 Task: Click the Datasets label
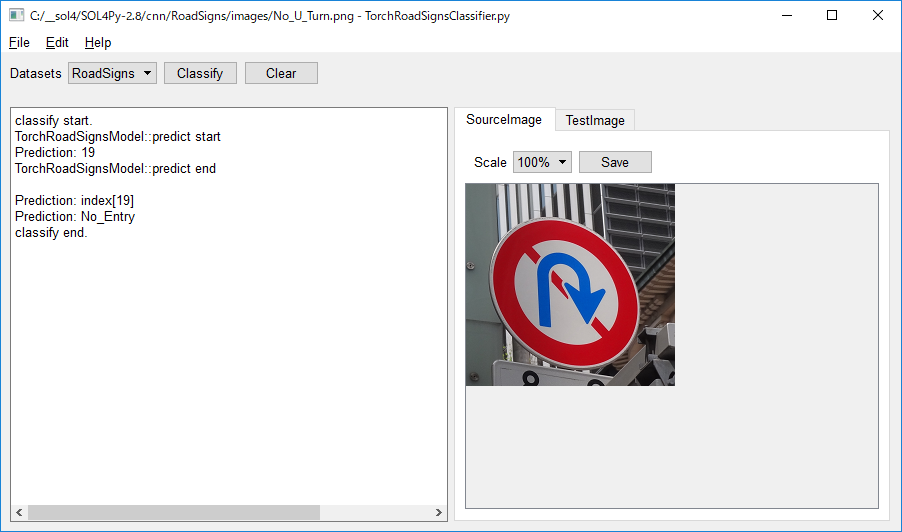(x=36, y=74)
